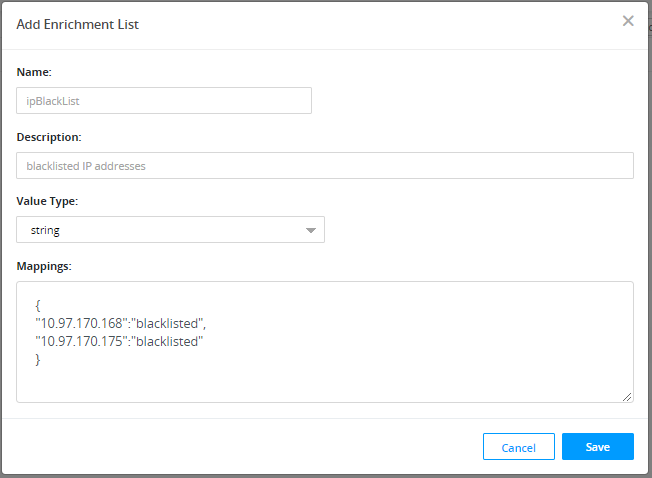Click "blacklisted" value on second mapping line
The width and height of the screenshot is (652, 478).
click(x=167, y=341)
